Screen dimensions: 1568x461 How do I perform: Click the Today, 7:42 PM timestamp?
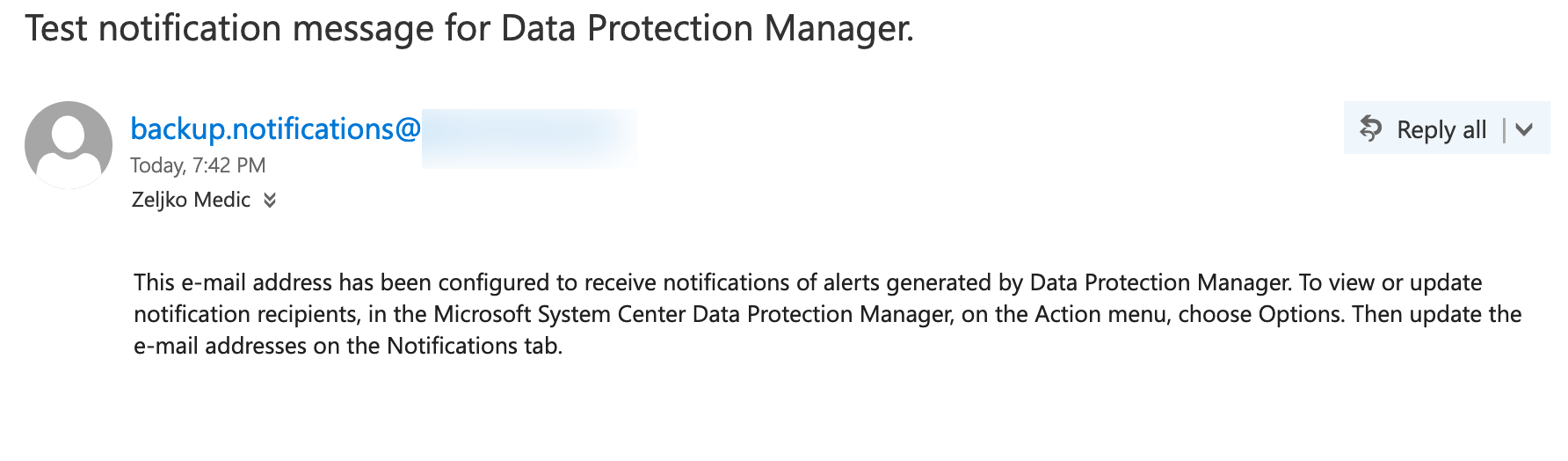(198, 165)
